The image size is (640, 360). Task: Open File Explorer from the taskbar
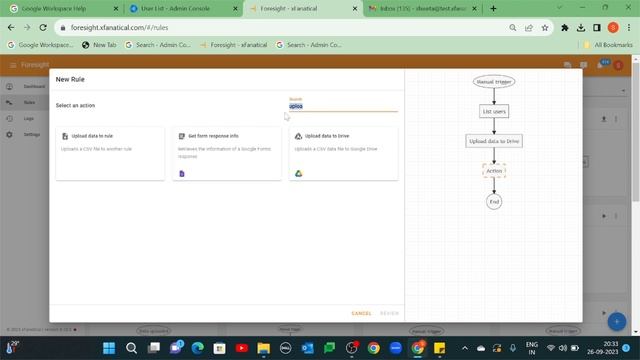coord(264,348)
